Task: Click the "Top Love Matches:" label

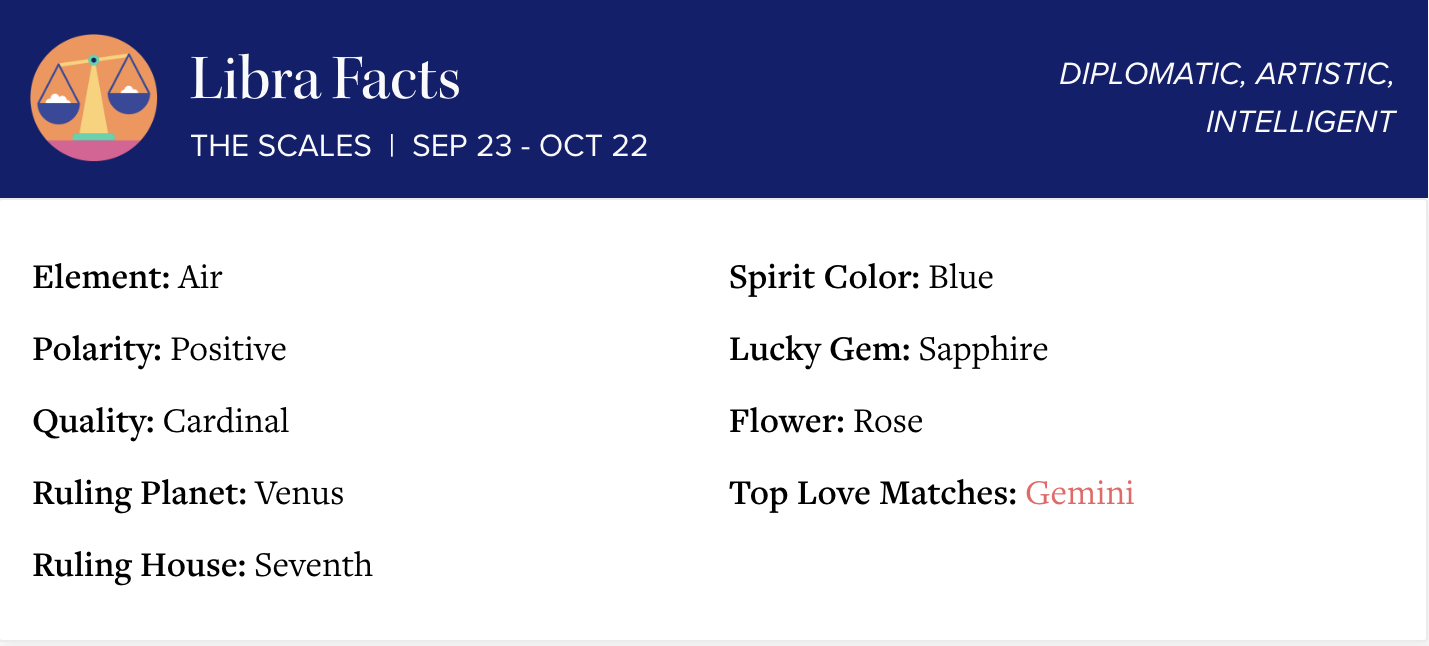Action: [873, 493]
